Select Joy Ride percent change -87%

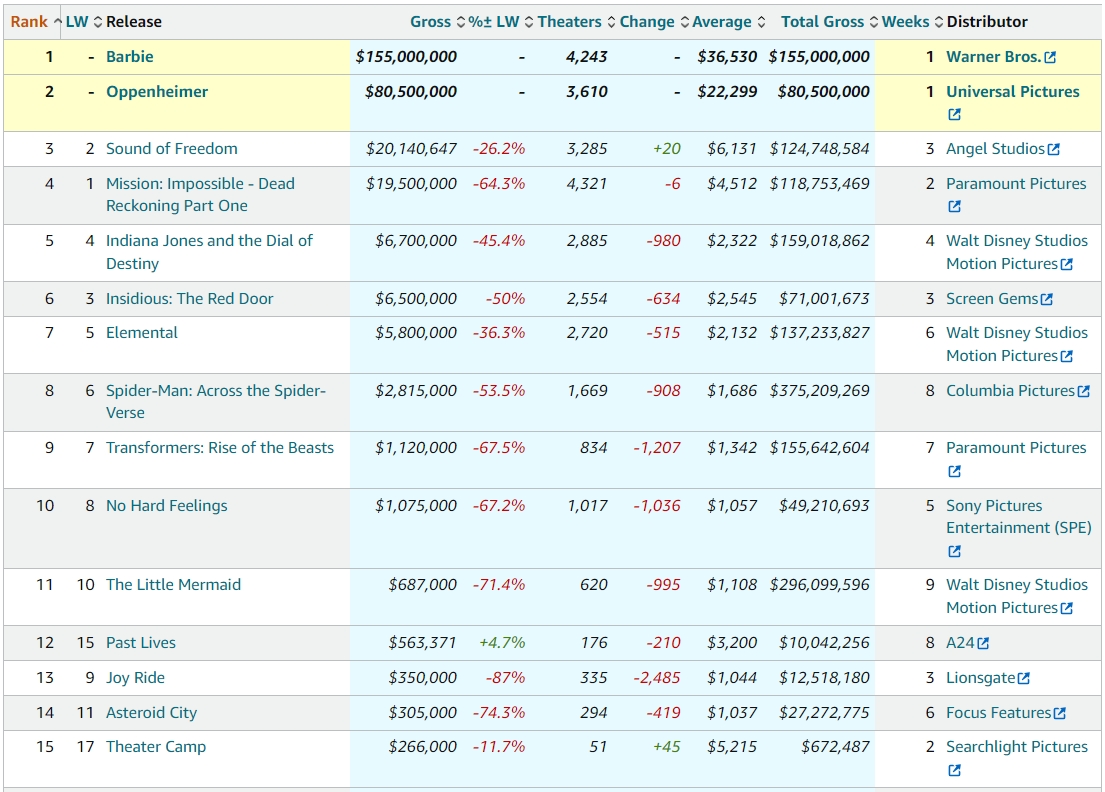pos(505,678)
